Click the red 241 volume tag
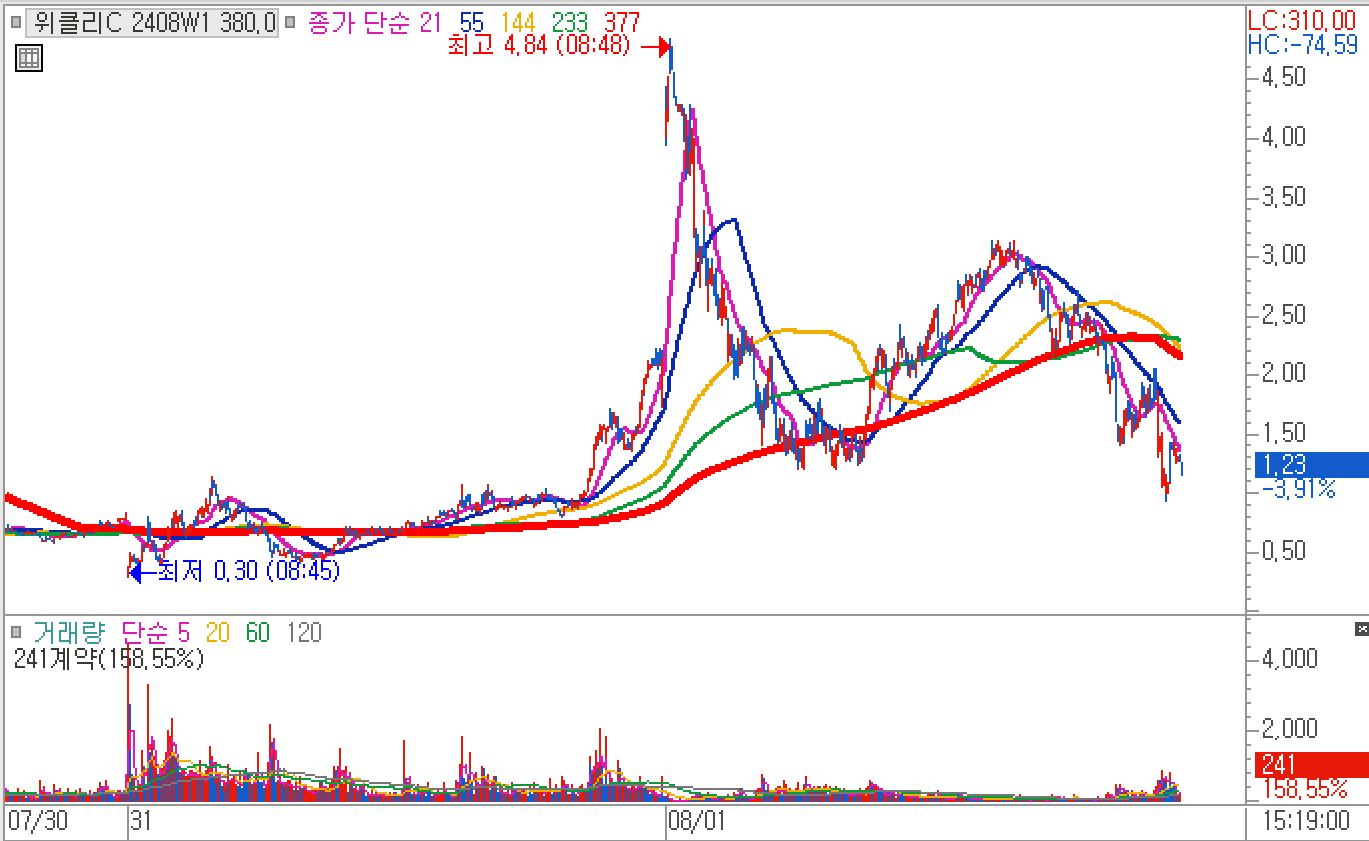1369x841 pixels. pos(1311,766)
